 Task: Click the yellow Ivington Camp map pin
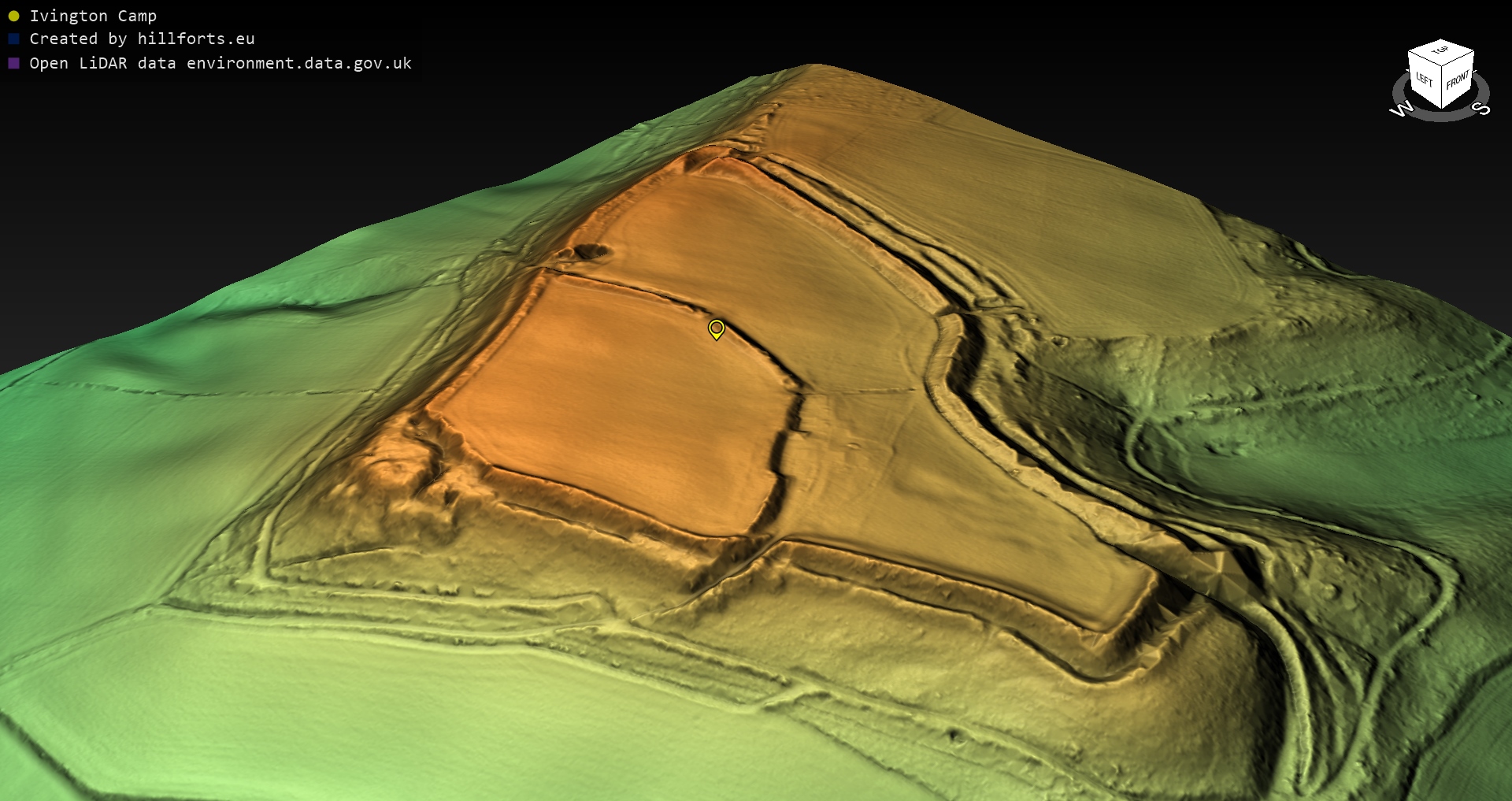[x=716, y=328]
